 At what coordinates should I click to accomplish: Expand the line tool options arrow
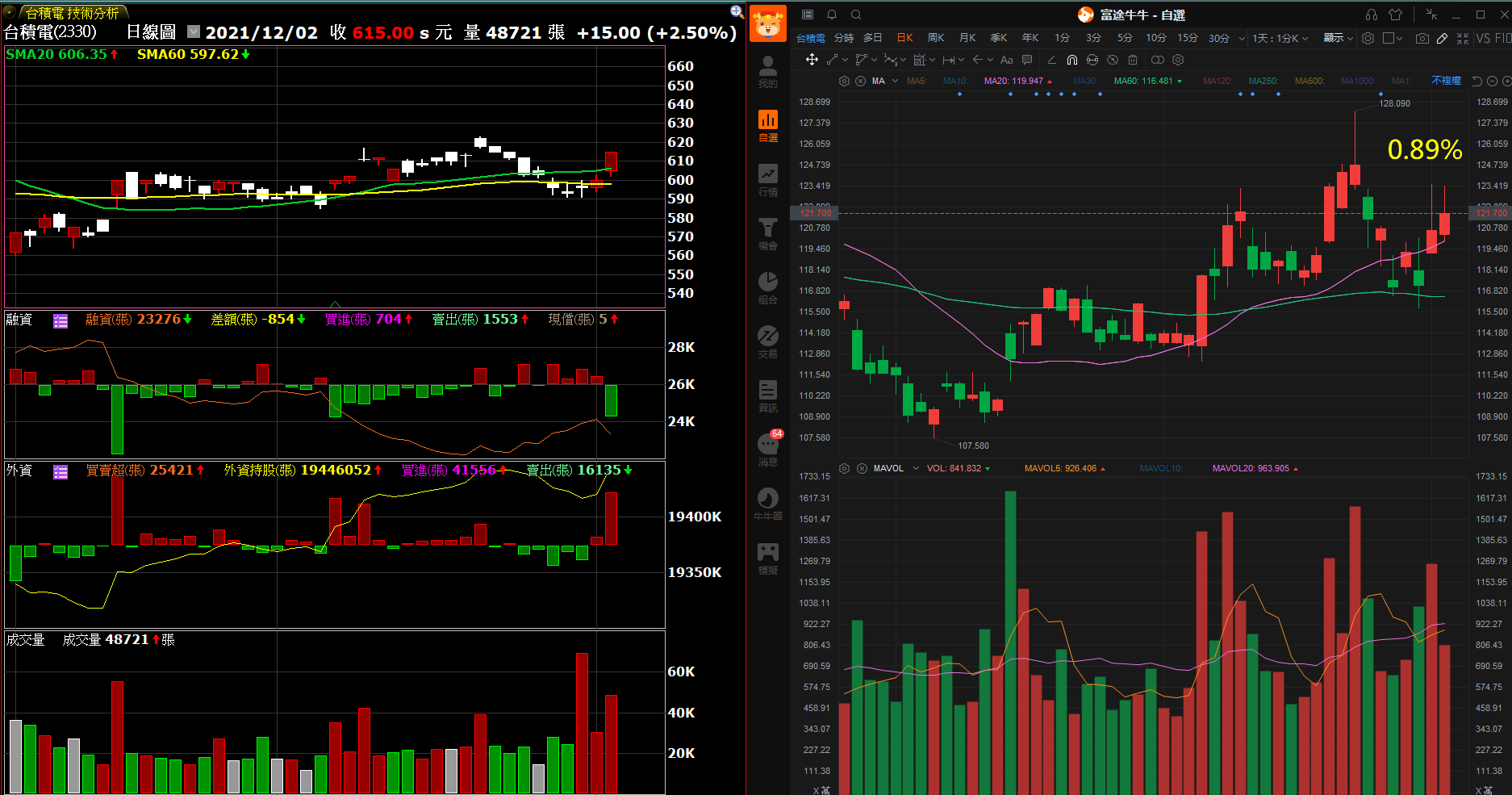point(845,60)
